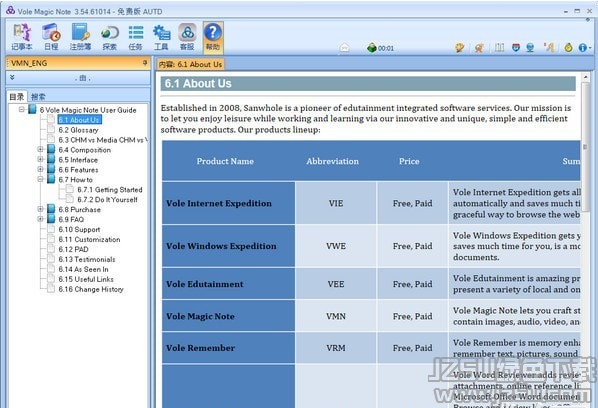This screenshot has height=408, width=598.
Task: Open the blue info icon dropdown
Action: pyautogui.click(x=585, y=48)
